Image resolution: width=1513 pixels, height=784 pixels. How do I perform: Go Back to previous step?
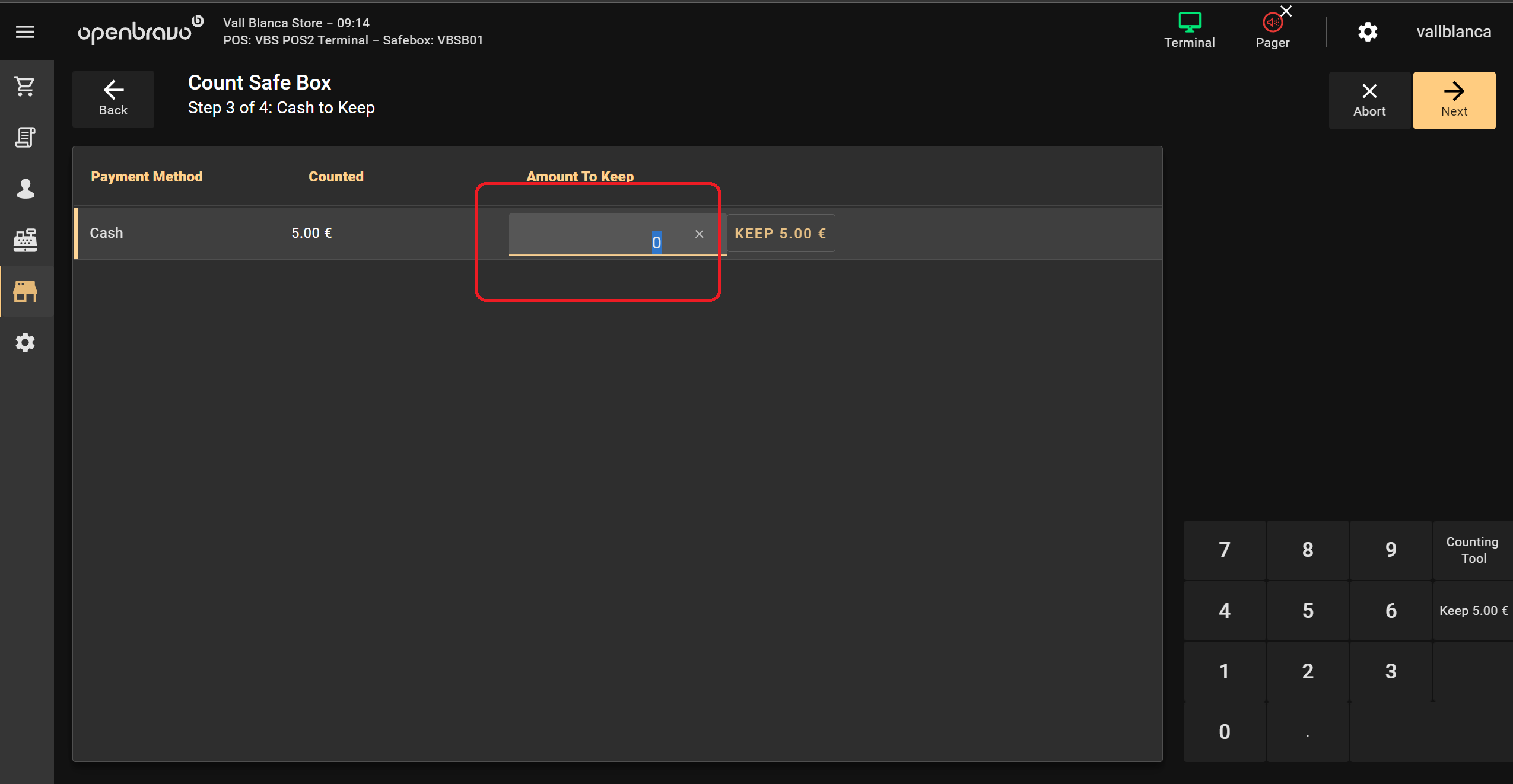click(113, 99)
